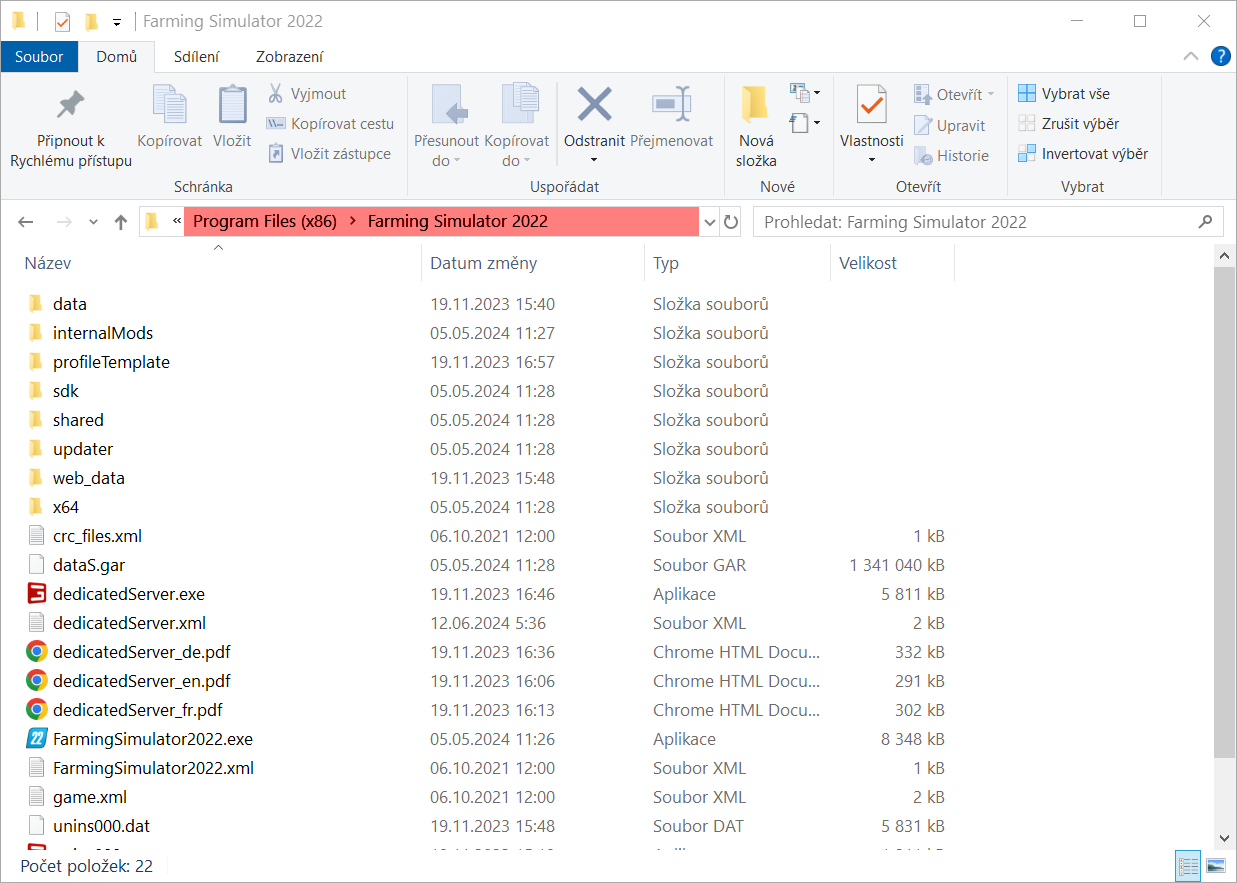Click the Upravit edit button
Screen dimensions: 1237x883
[950, 126]
